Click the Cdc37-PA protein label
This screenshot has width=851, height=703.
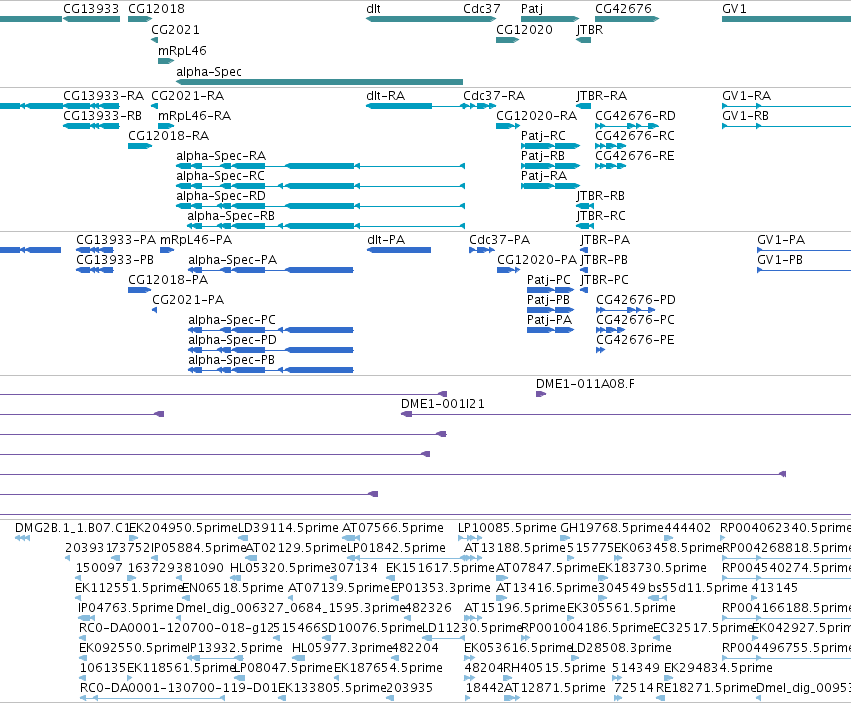click(499, 239)
